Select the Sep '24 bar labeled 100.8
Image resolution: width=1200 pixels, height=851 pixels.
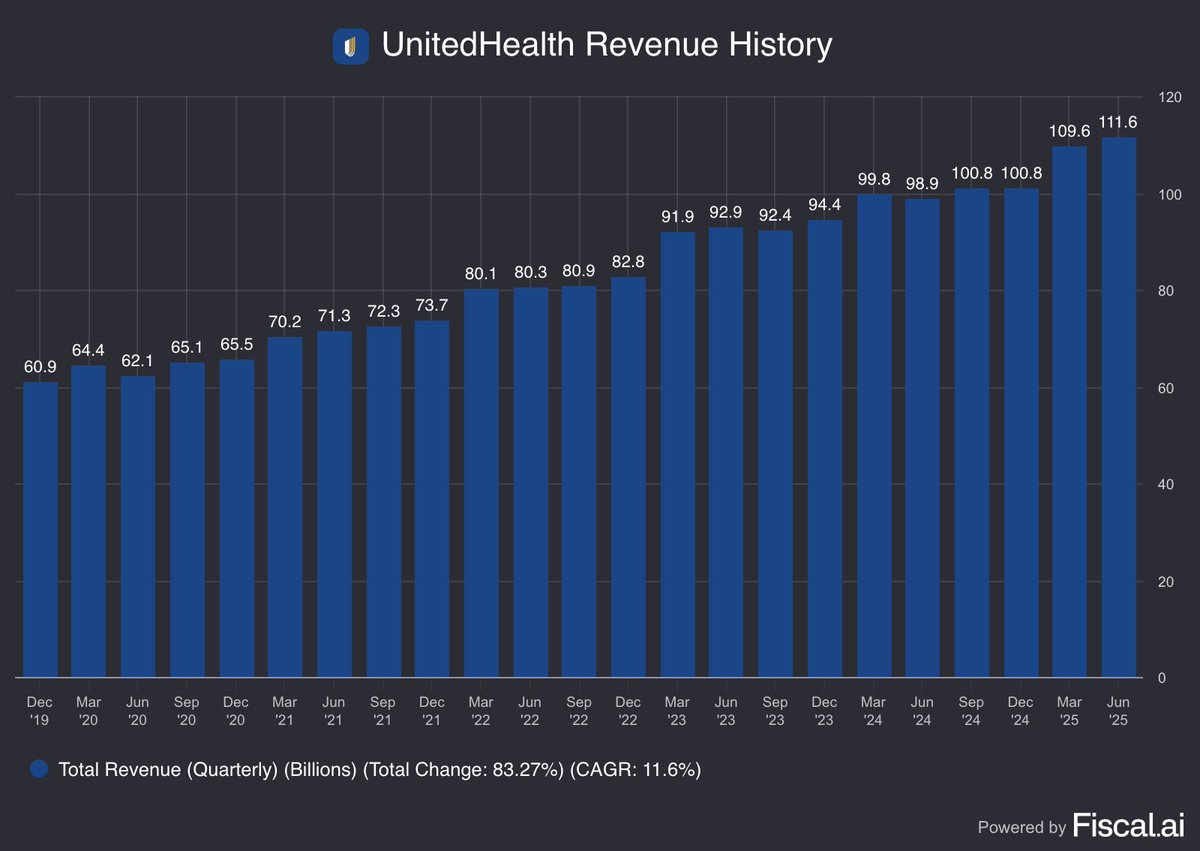973,433
